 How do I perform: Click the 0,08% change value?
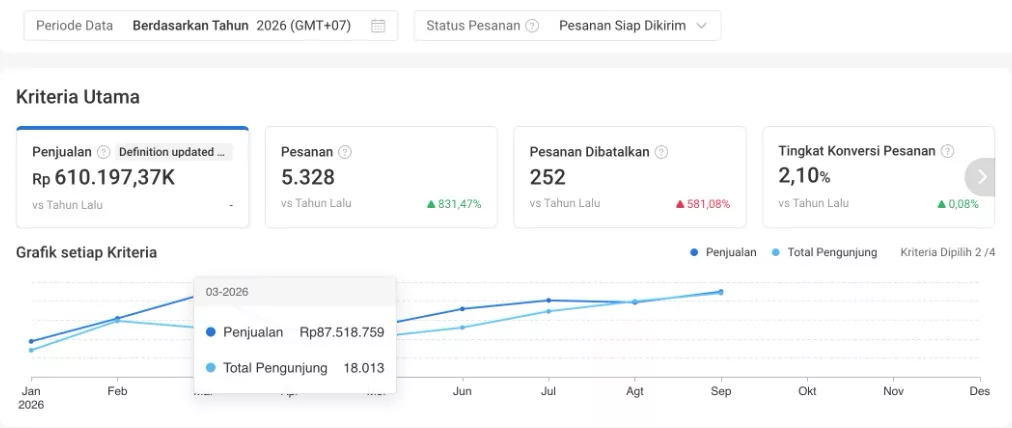(x=958, y=204)
